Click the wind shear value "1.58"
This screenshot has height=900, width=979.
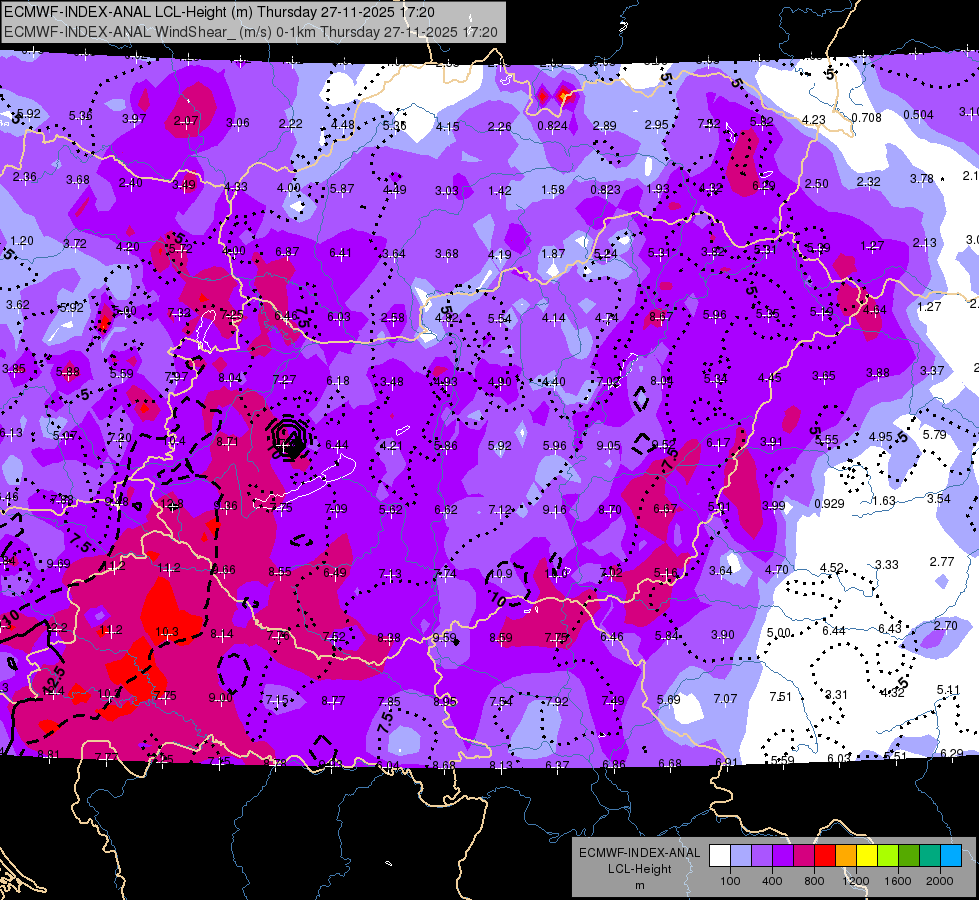pyautogui.click(x=553, y=189)
